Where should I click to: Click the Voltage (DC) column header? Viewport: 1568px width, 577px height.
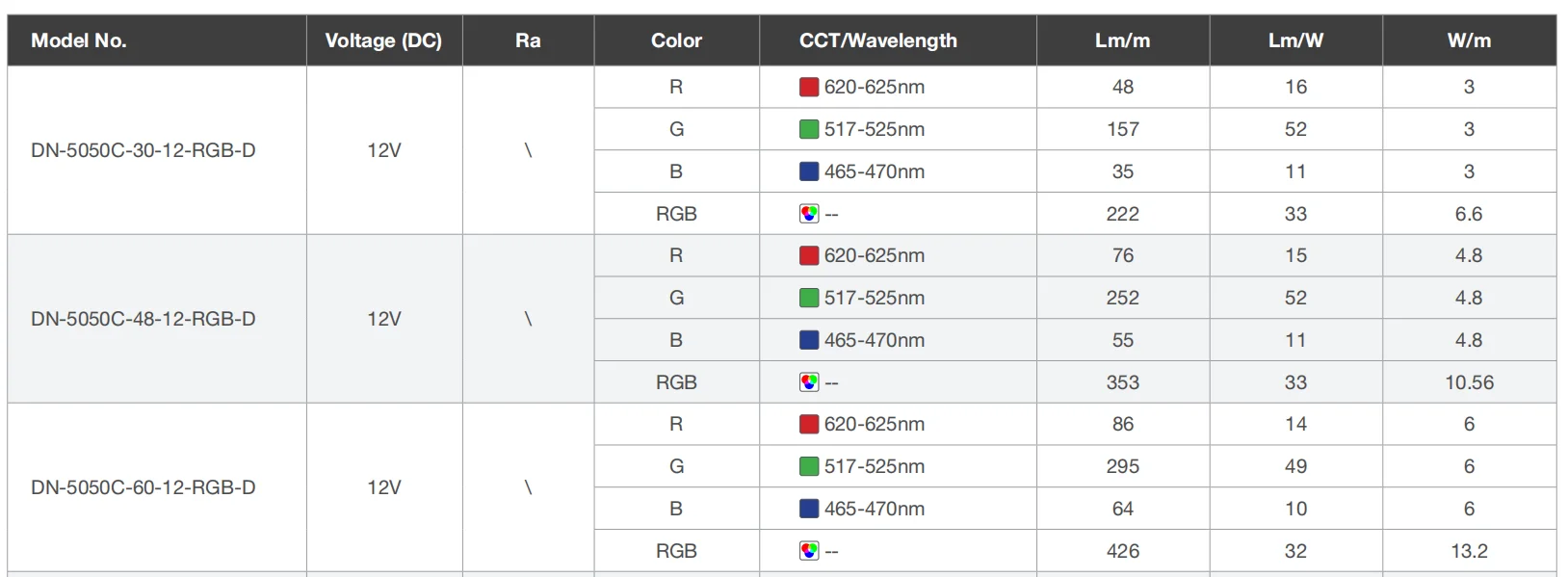click(x=383, y=40)
